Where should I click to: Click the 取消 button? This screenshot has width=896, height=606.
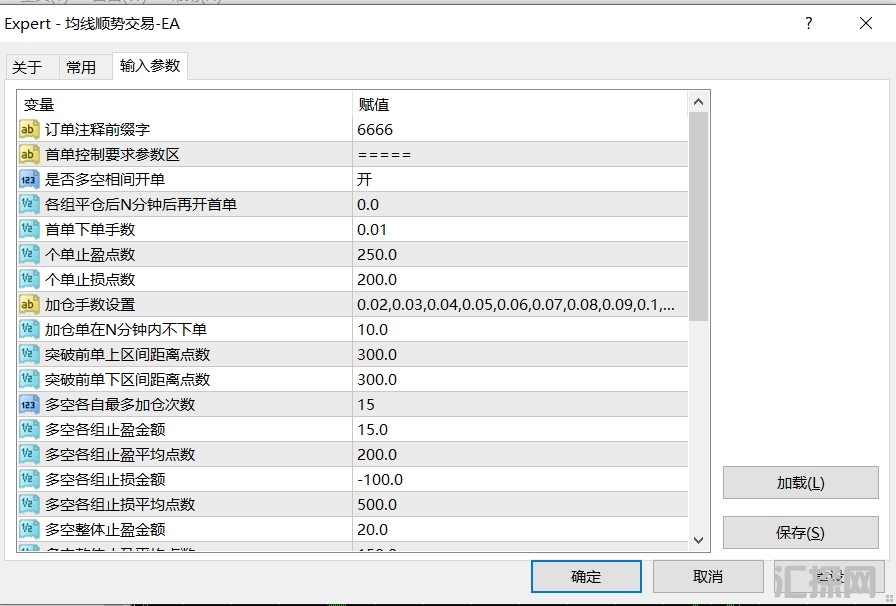click(708, 576)
